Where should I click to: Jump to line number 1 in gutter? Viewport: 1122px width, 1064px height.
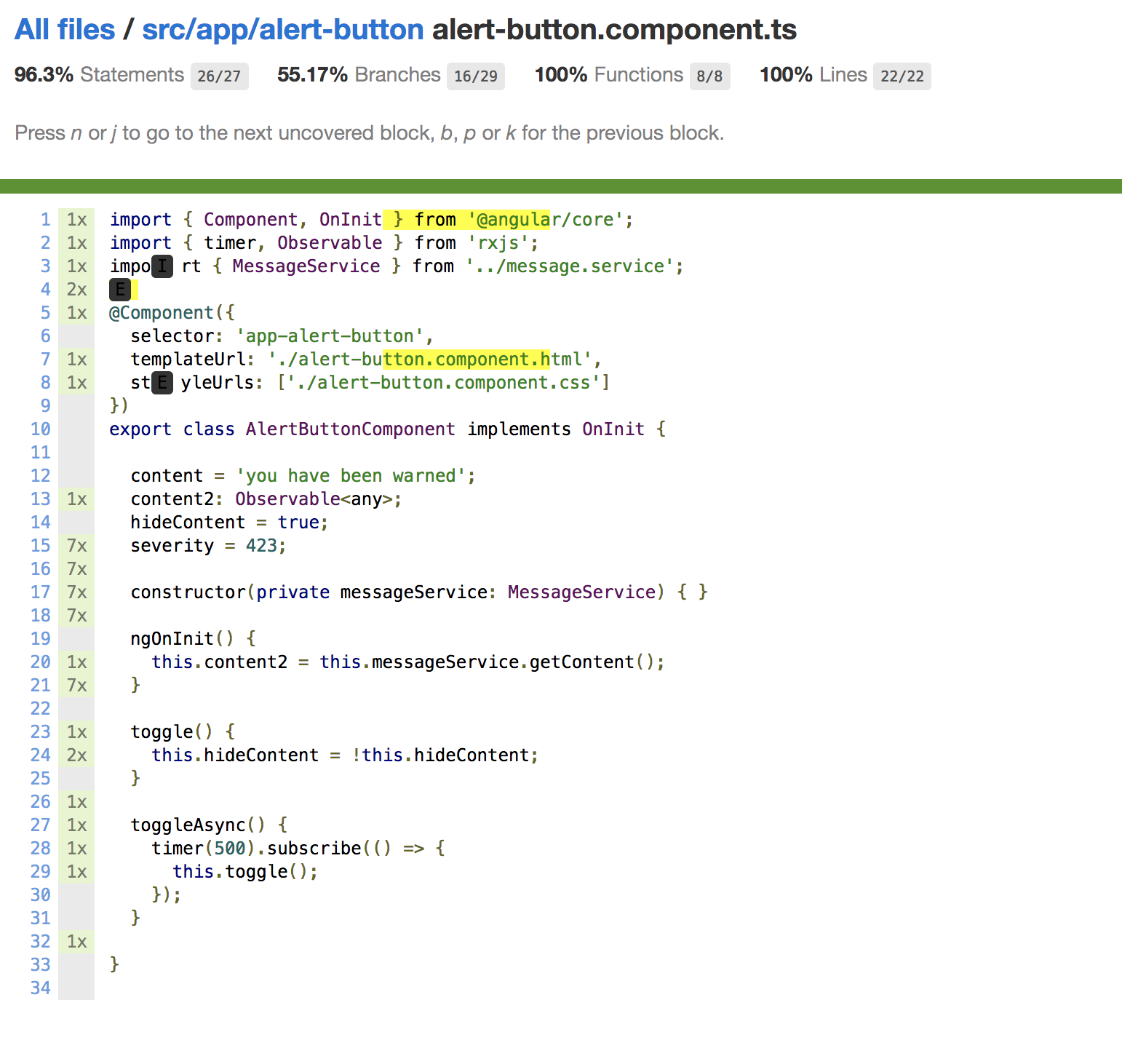45,220
